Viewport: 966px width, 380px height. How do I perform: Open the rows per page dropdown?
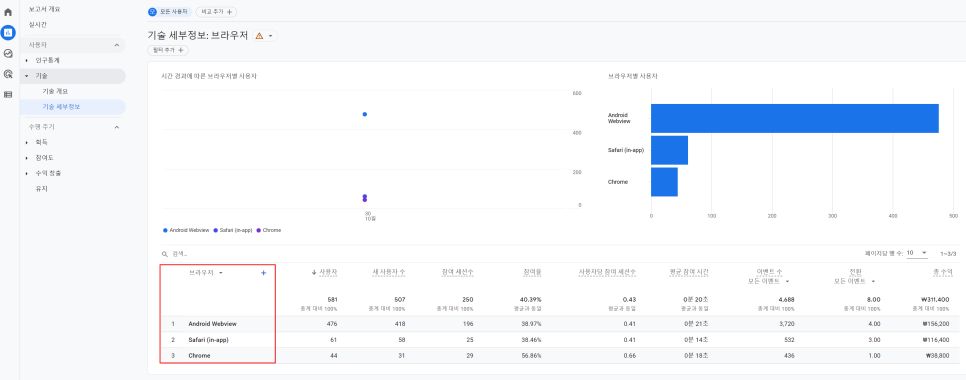(917, 253)
